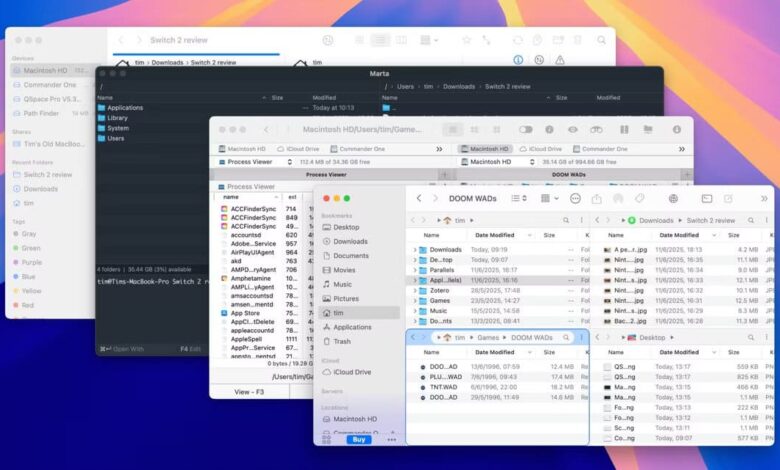
Task: Search in QSpace Switch 2 review pane
Action: pyautogui.click(x=751, y=220)
